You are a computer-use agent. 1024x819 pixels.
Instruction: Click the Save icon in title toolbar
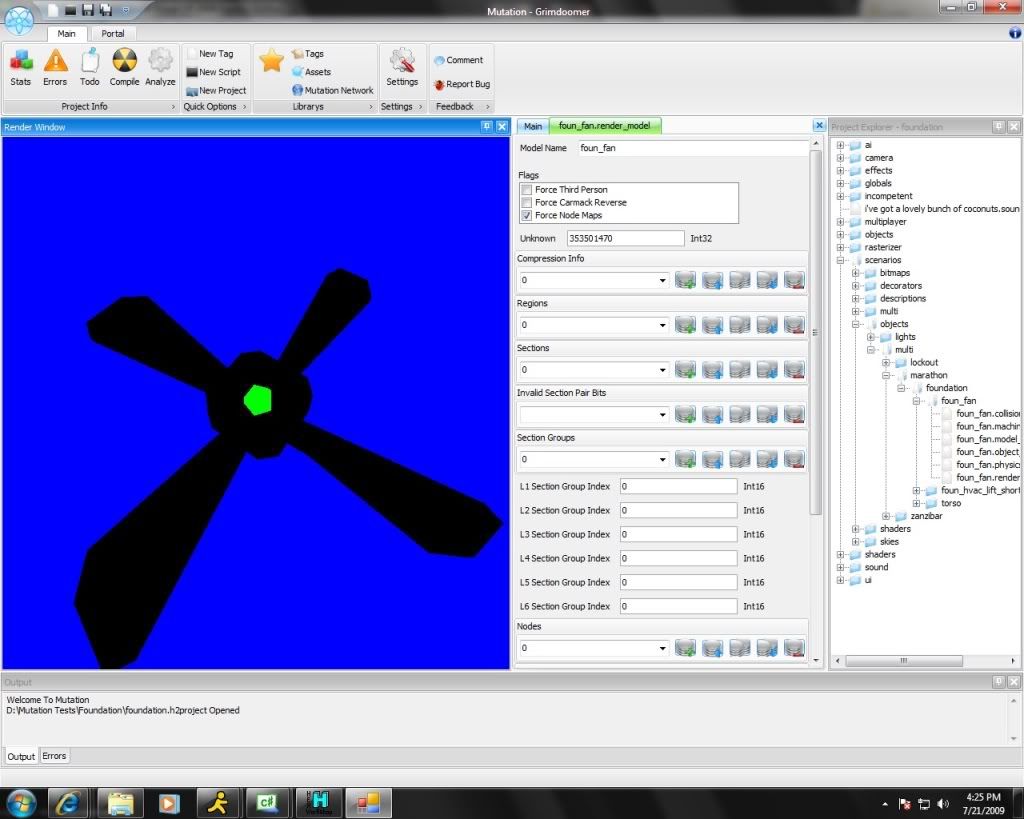[87, 10]
